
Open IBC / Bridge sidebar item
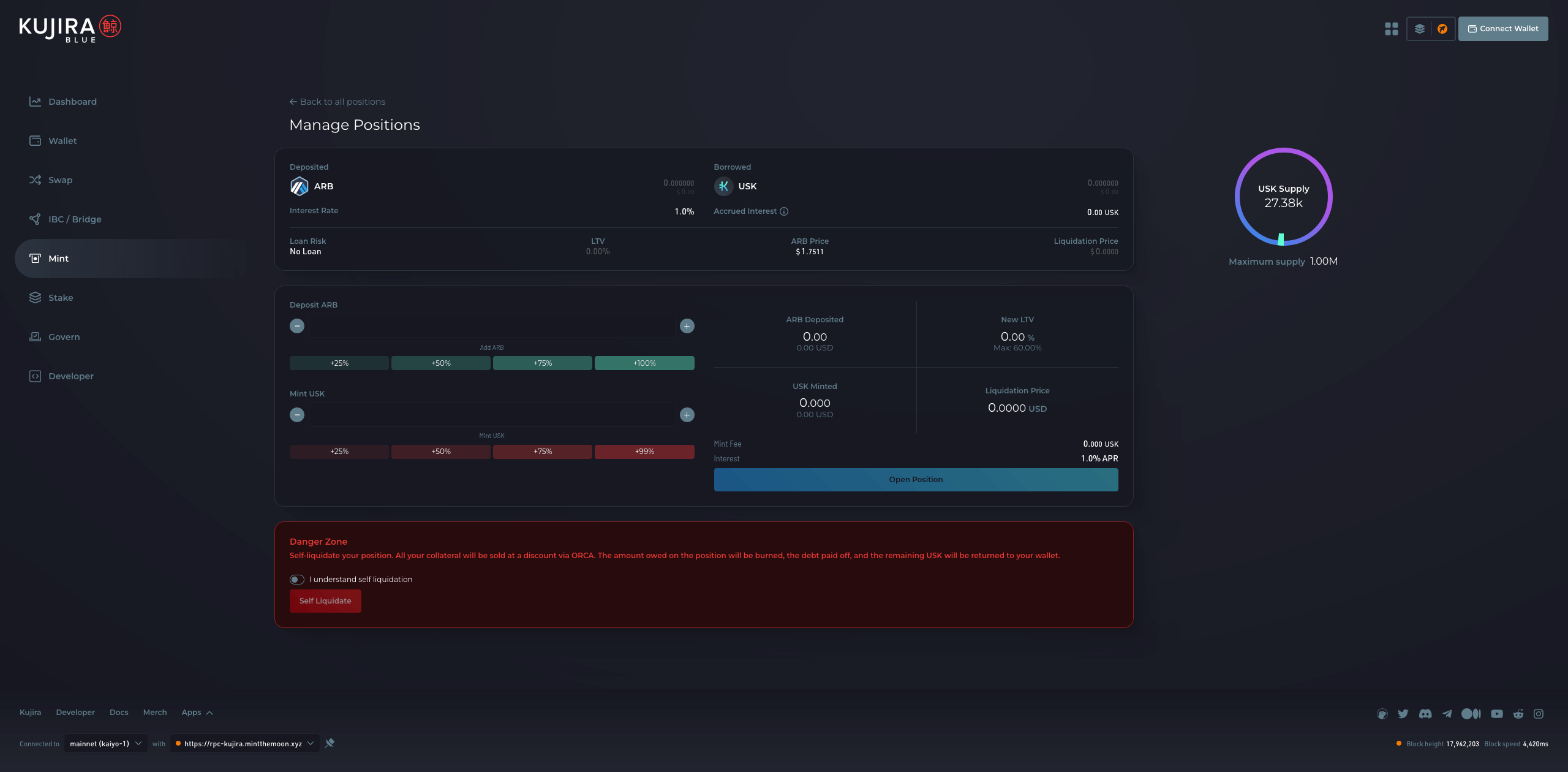pyautogui.click(x=75, y=219)
